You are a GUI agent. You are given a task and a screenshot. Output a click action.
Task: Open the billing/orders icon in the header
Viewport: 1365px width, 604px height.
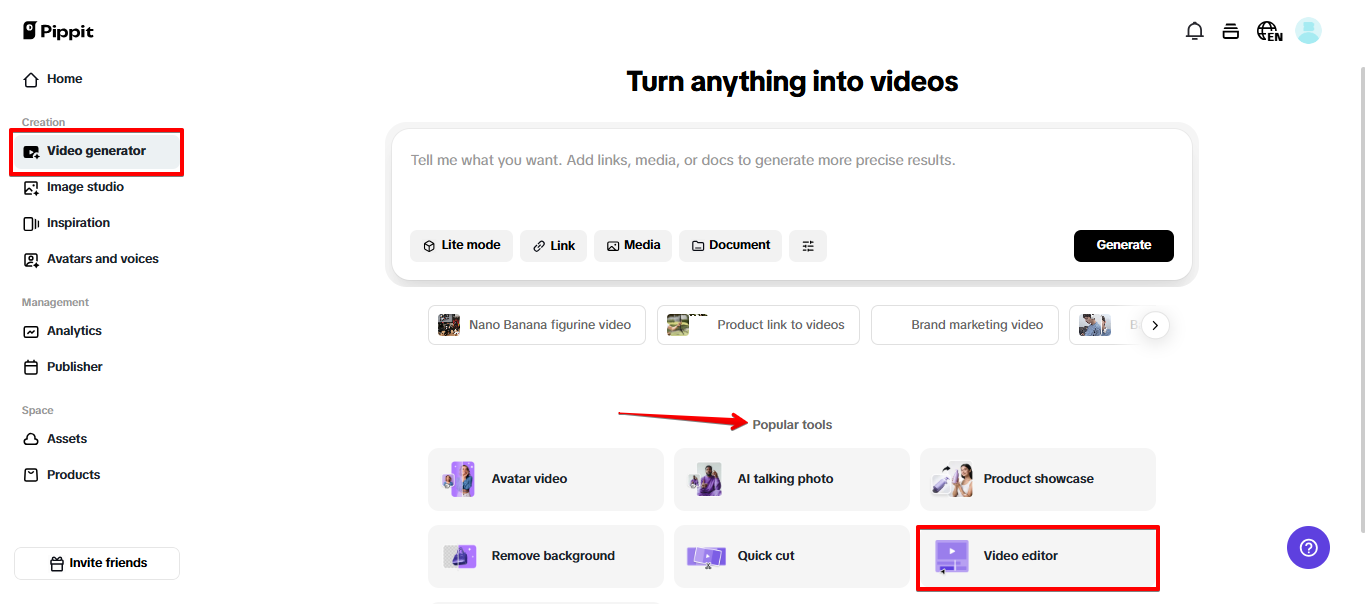coord(1231,31)
